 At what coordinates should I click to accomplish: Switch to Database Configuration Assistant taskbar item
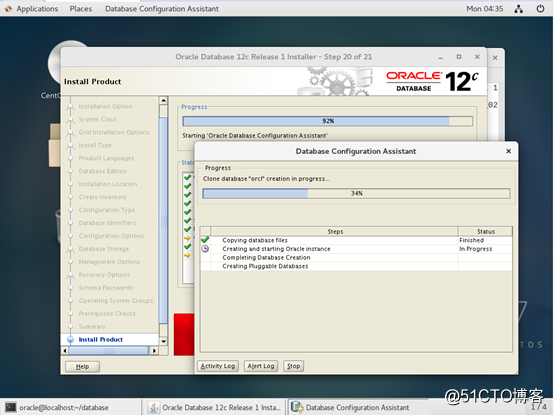[x=357, y=407]
